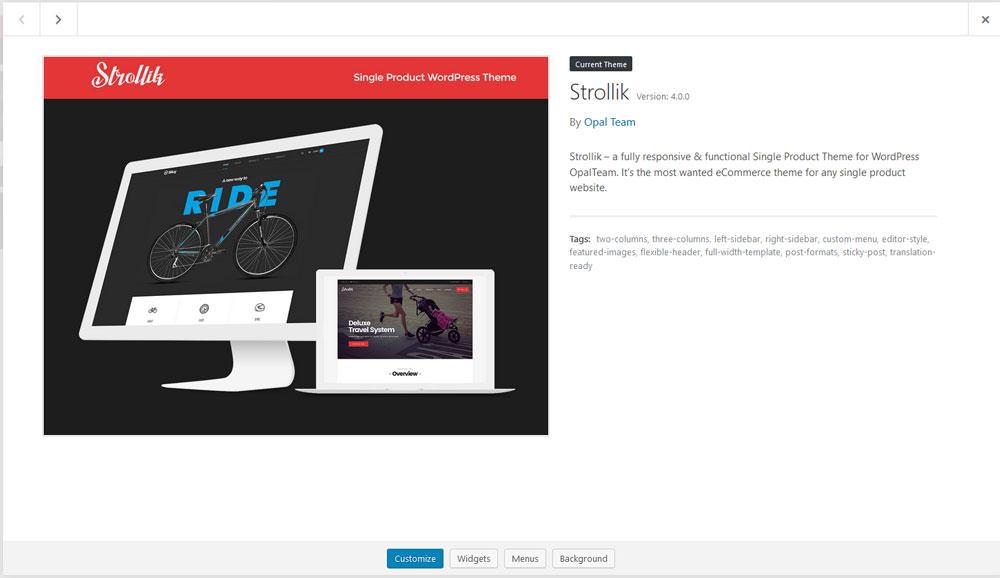Click the laptop stroller preview image
The height and width of the screenshot is (578, 1000).
(x=405, y=320)
